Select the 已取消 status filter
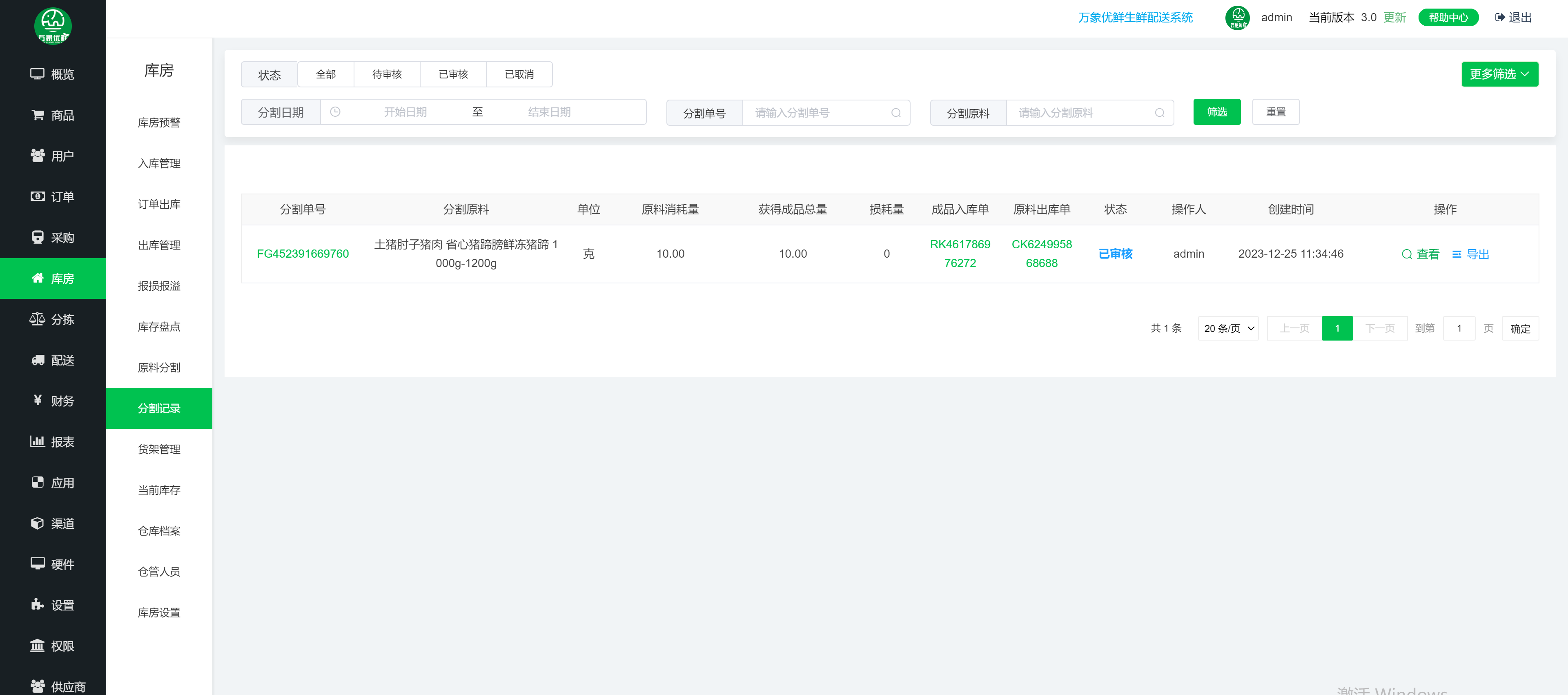 point(519,74)
